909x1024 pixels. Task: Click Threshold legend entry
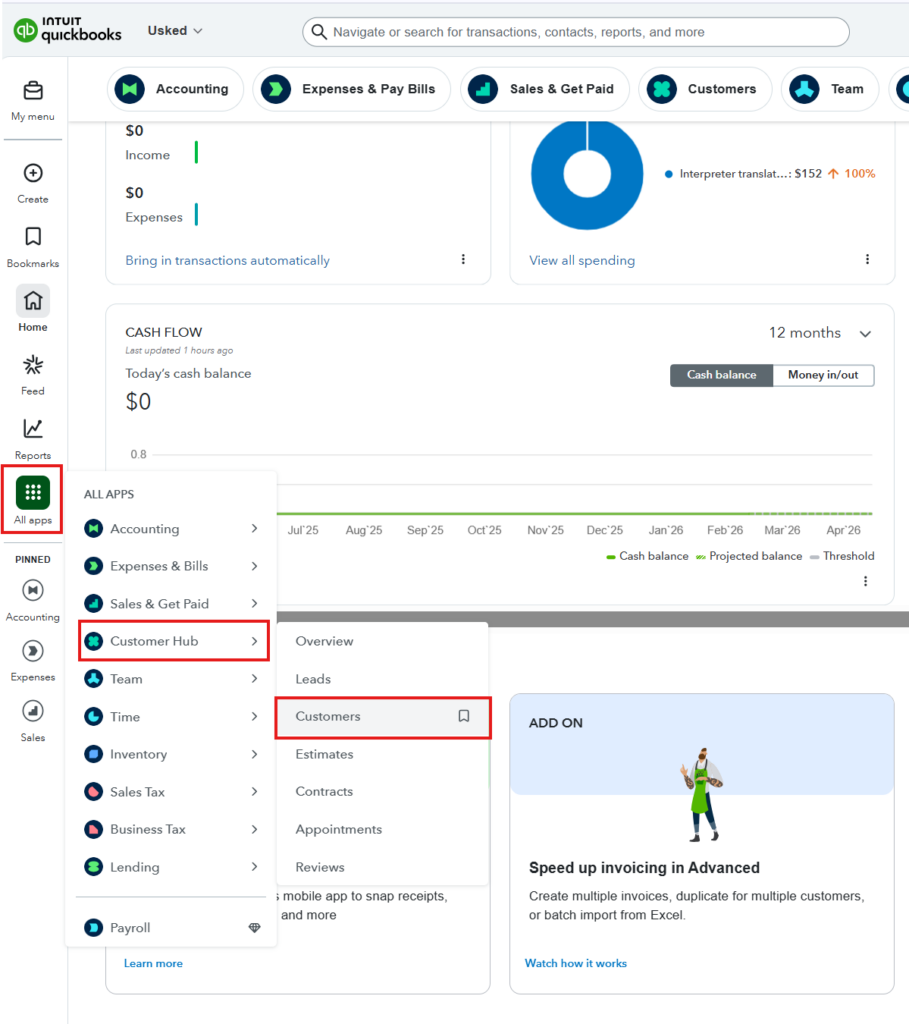pos(842,556)
